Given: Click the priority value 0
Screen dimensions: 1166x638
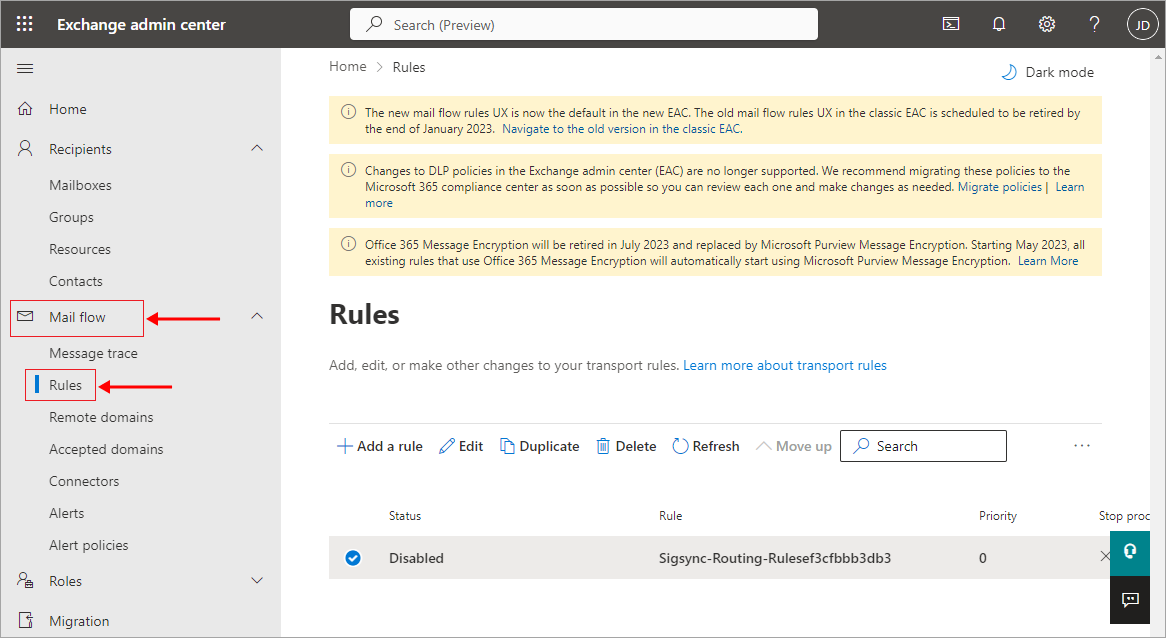Looking at the screenshot, I should point(982,558).
